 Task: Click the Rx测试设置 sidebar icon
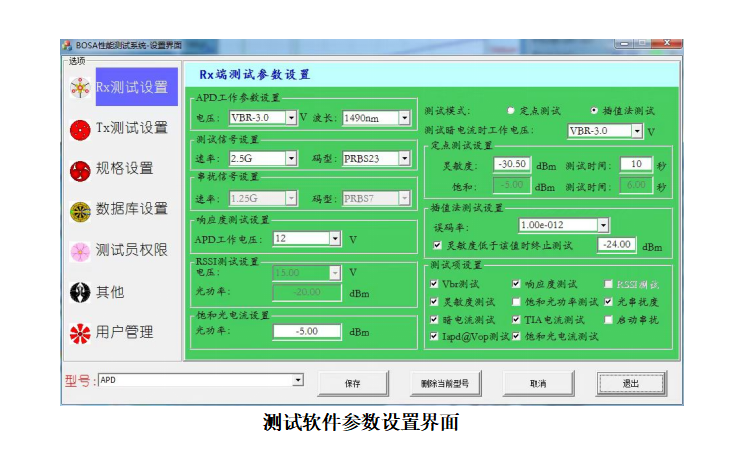[80, 88]
